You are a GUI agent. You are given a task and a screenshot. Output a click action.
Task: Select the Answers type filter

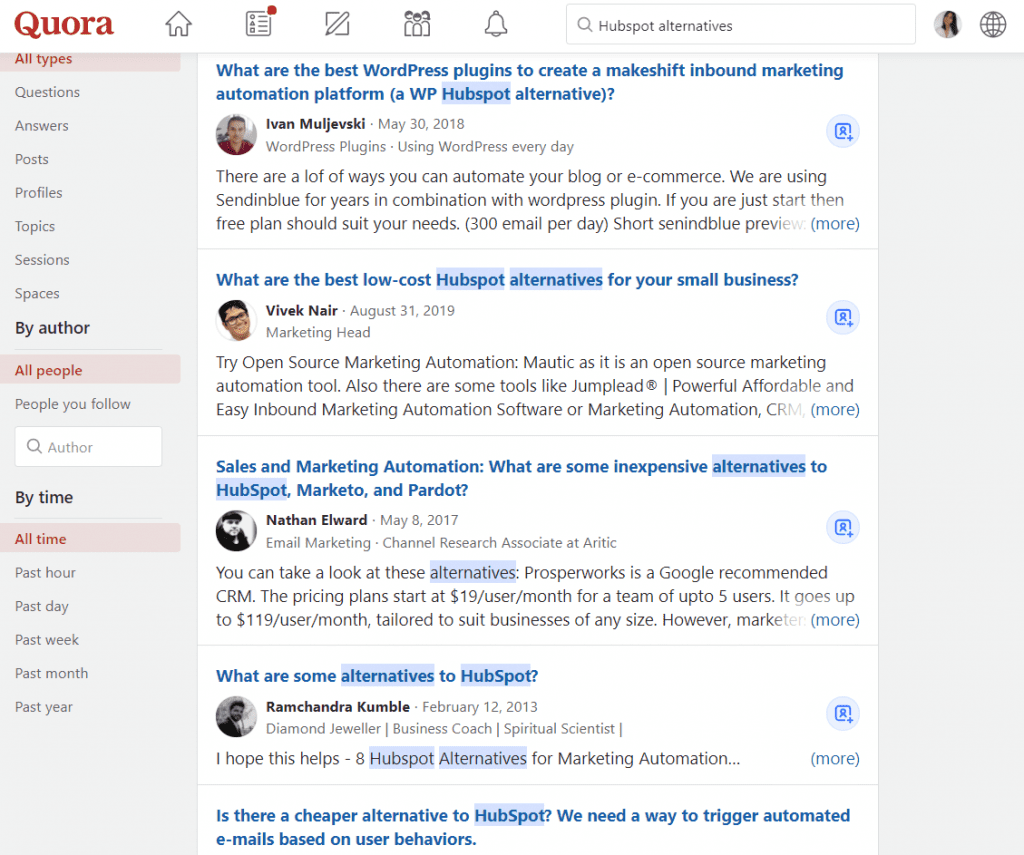tap(42, 126)
